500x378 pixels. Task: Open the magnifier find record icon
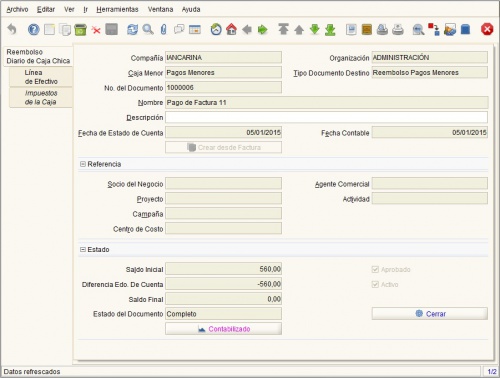[x=148, y=30]
